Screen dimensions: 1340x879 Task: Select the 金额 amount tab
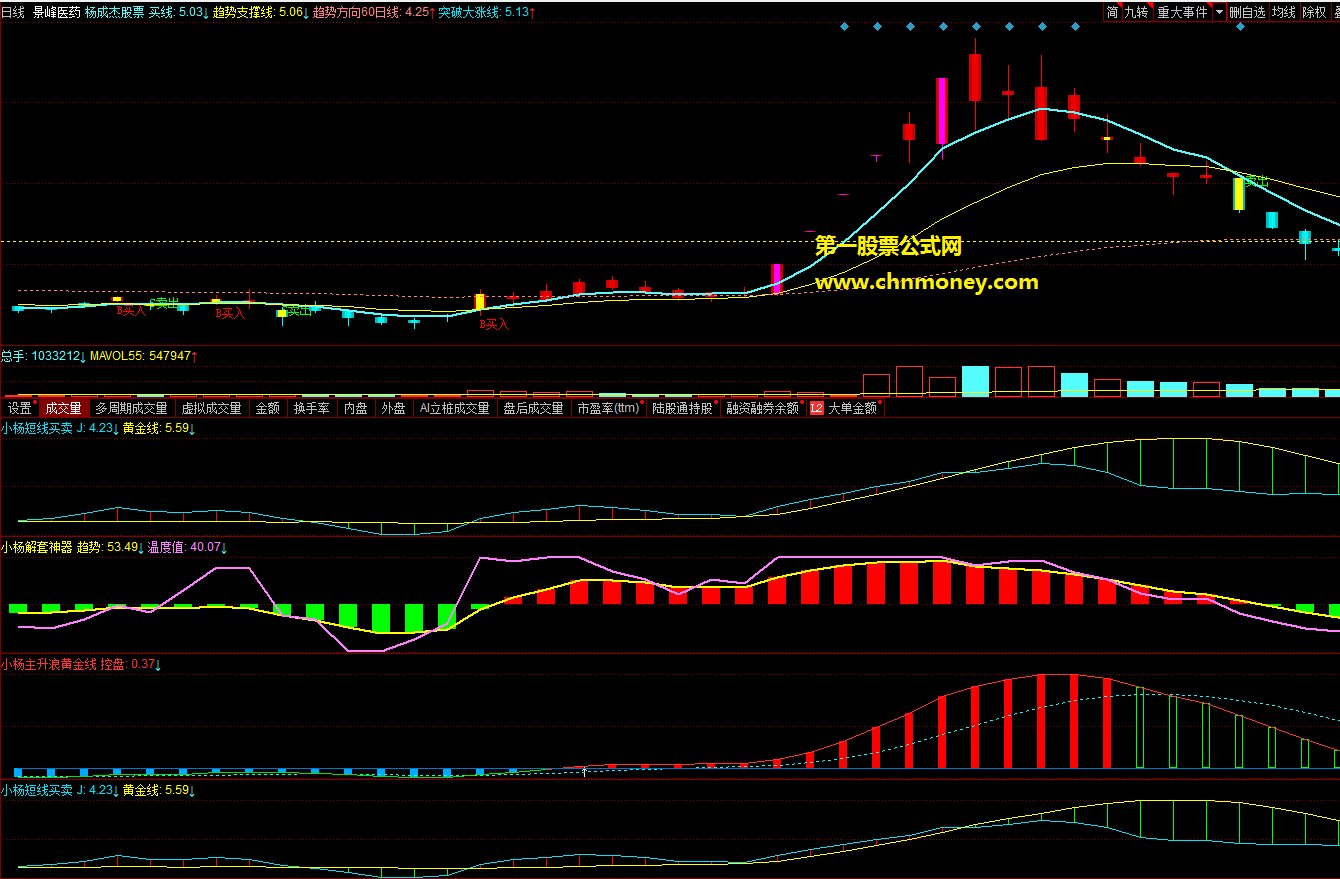point(267,408)
